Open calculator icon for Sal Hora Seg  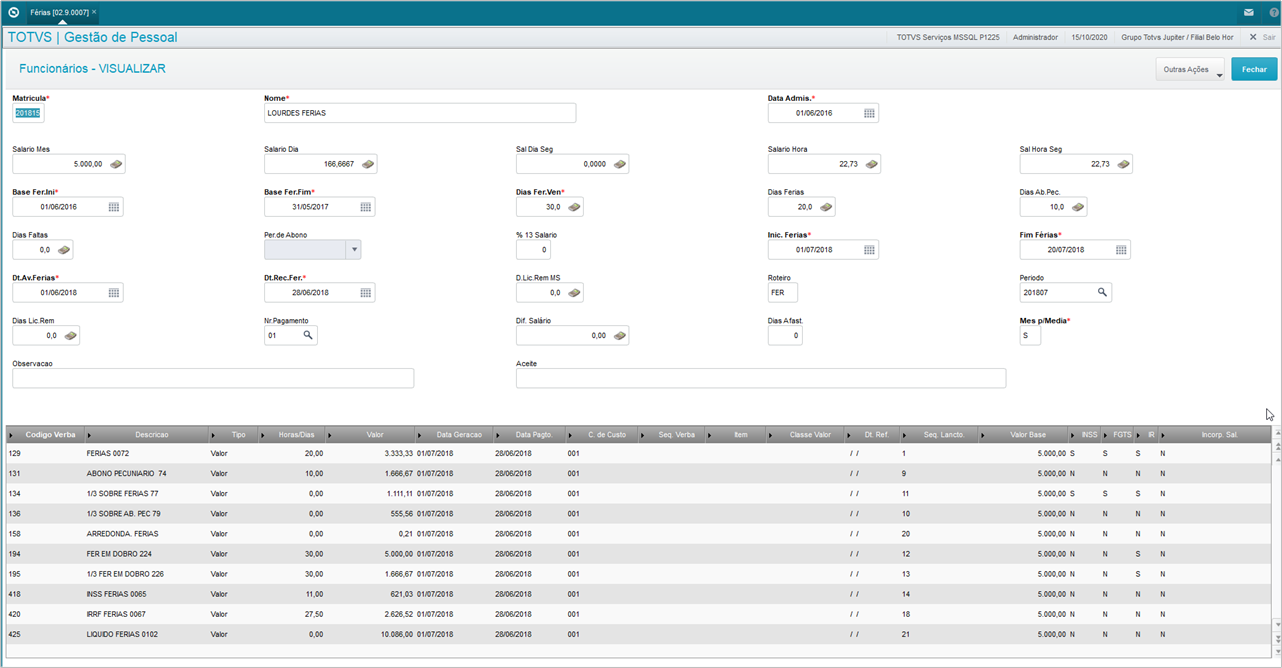[x=1124, y=164]
